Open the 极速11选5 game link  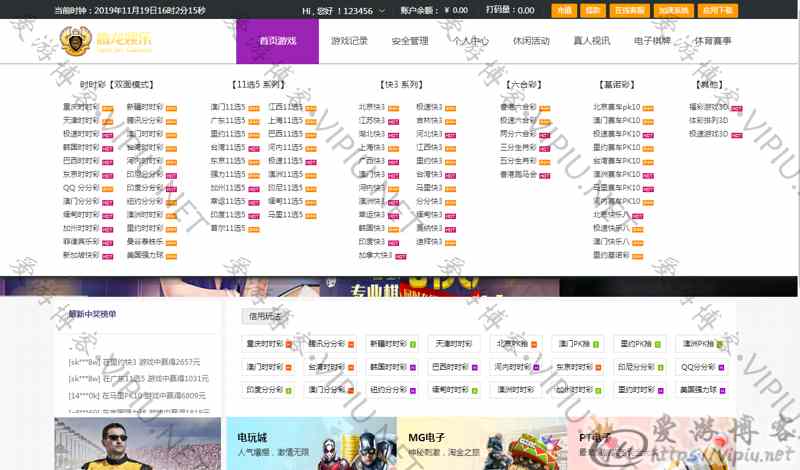tap(286, 161)
